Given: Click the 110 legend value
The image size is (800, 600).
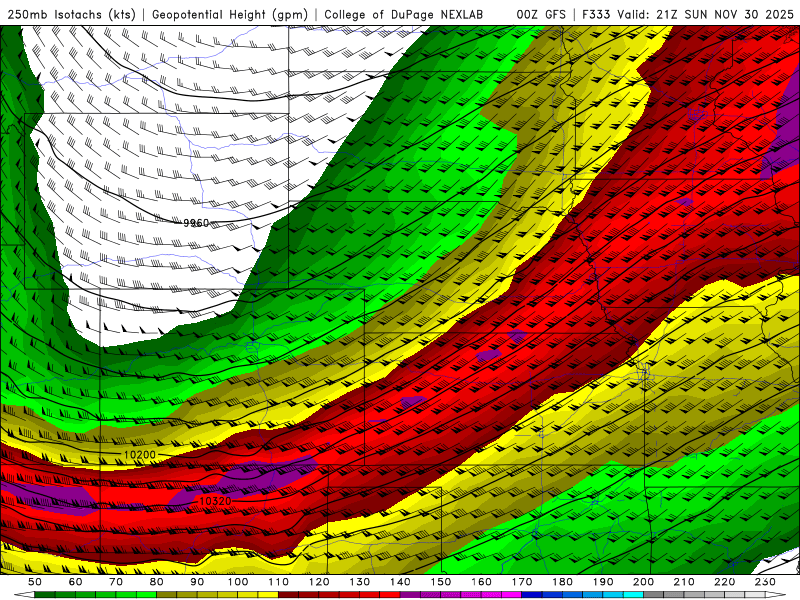Looking at the screenshot, I should point(279,582).
